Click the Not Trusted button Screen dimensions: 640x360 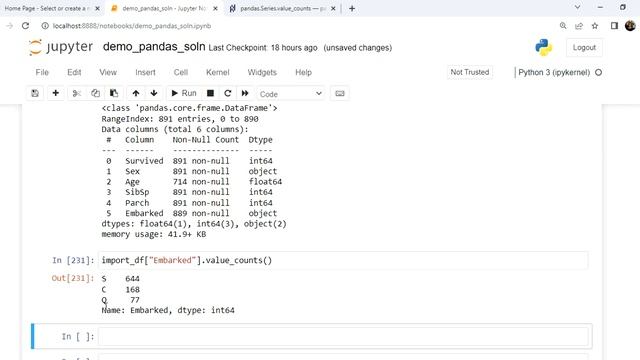coord(469,72)
